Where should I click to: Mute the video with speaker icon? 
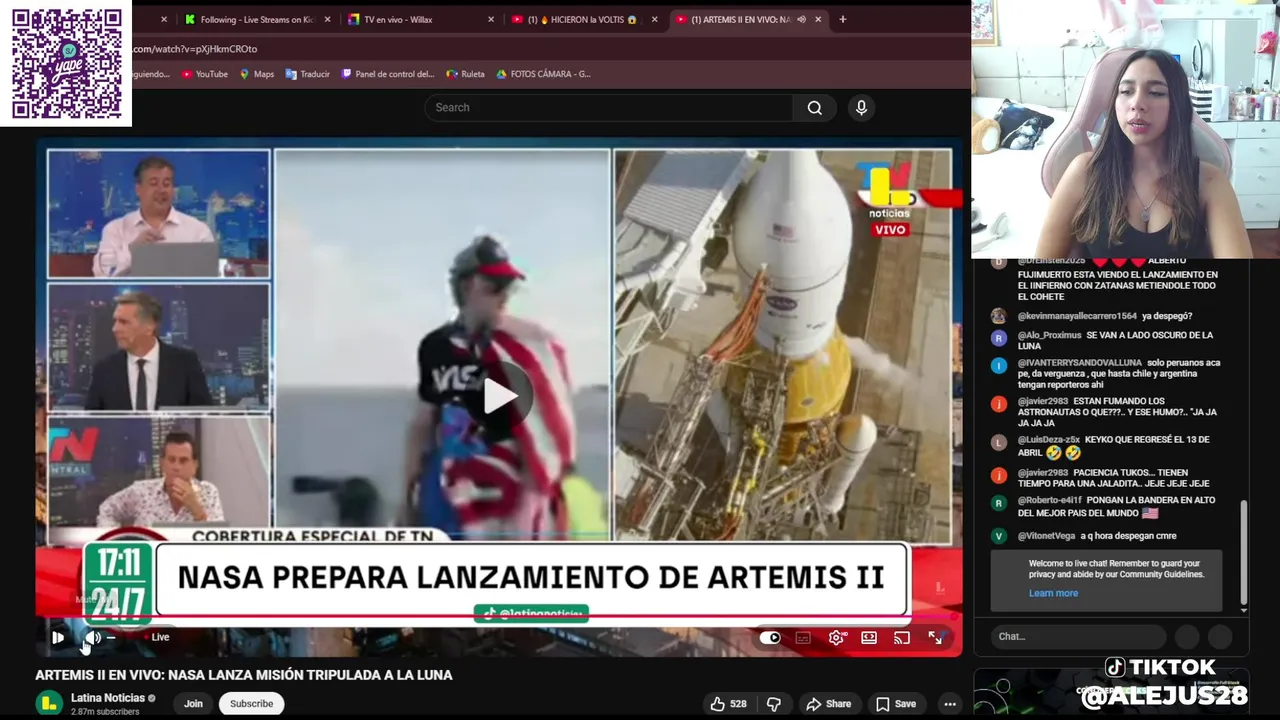[91, 637]
